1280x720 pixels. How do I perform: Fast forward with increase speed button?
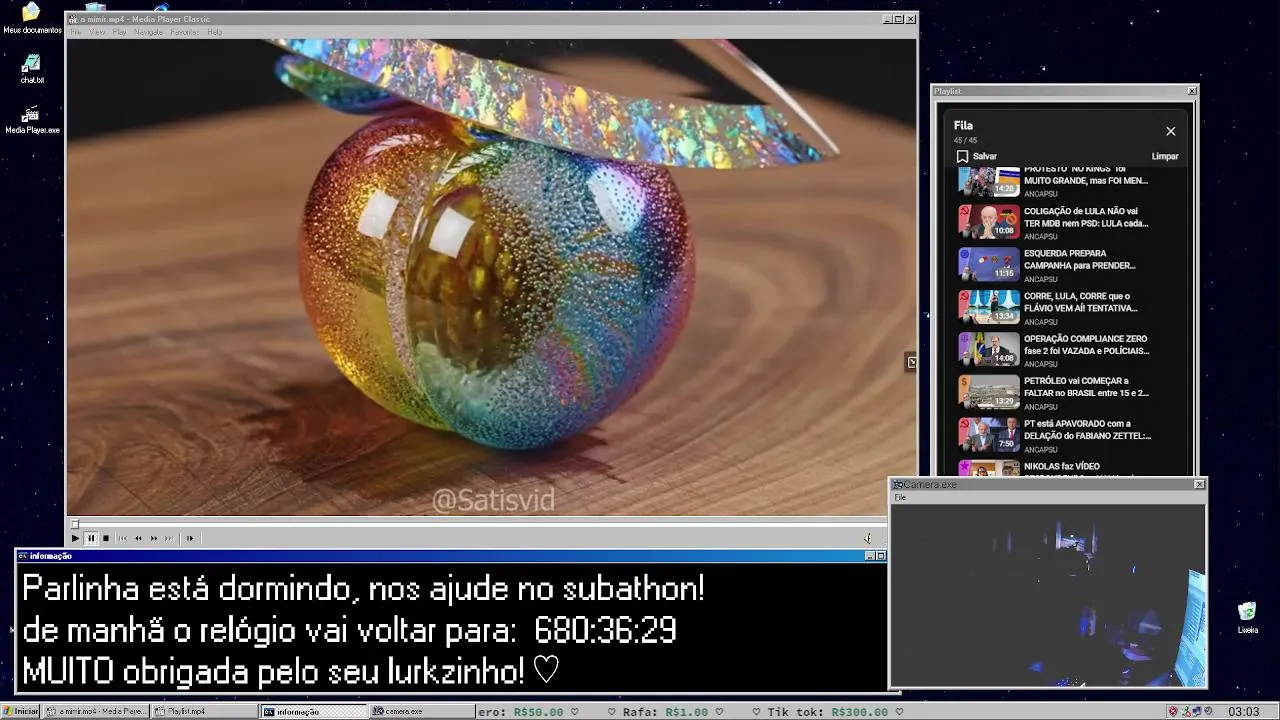pos(154,538)
